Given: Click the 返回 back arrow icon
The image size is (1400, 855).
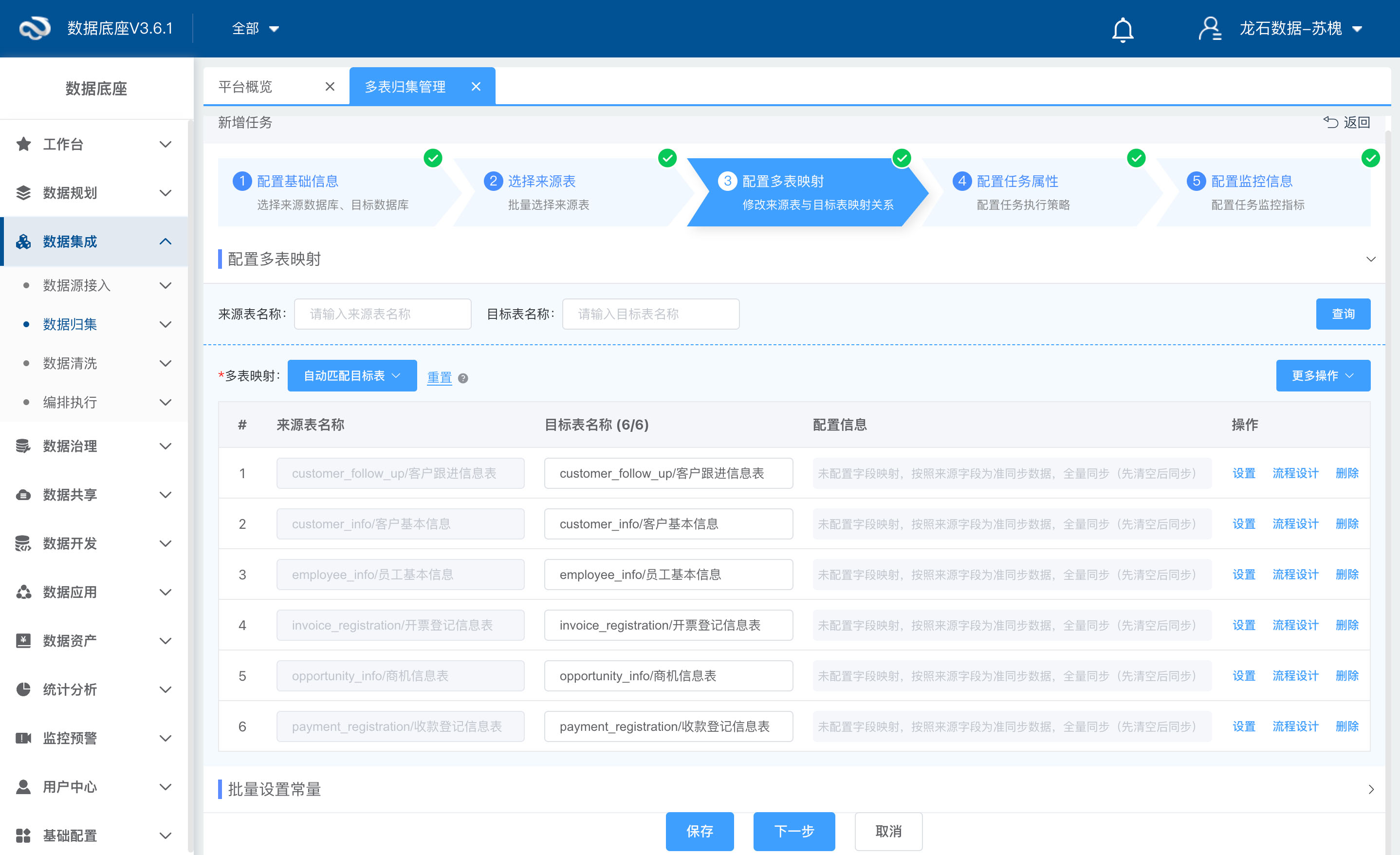Looking at the screenshot, I should click(x=1330, y=122).
